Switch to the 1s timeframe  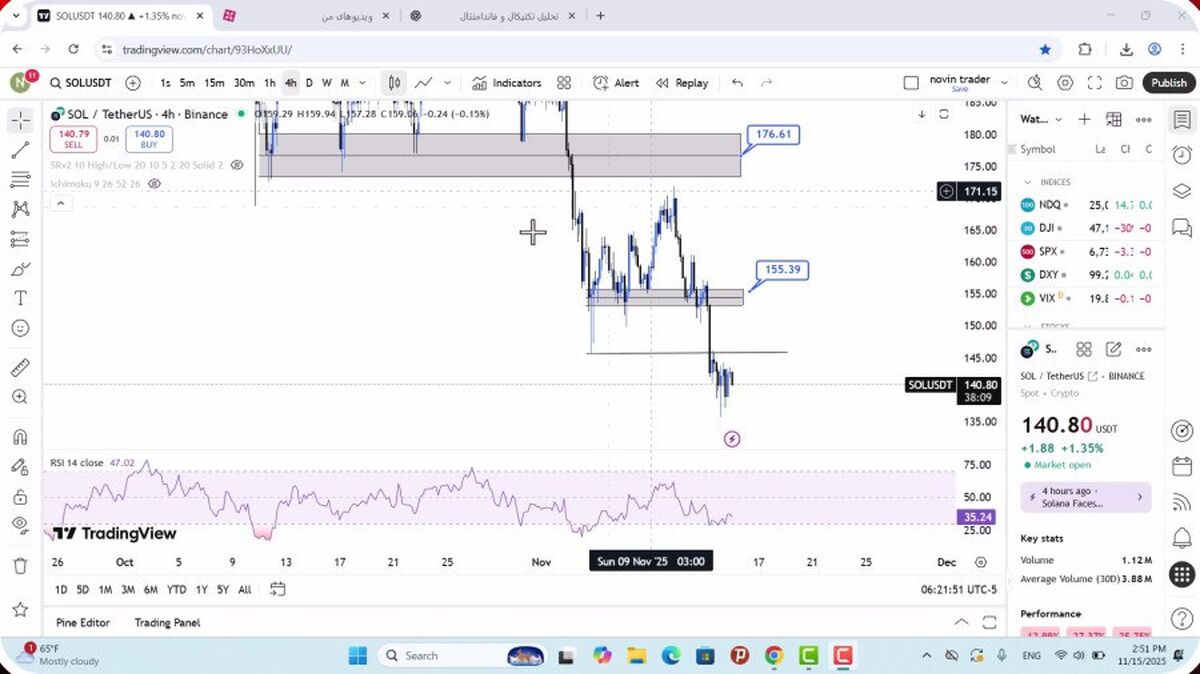coord(165,83)
